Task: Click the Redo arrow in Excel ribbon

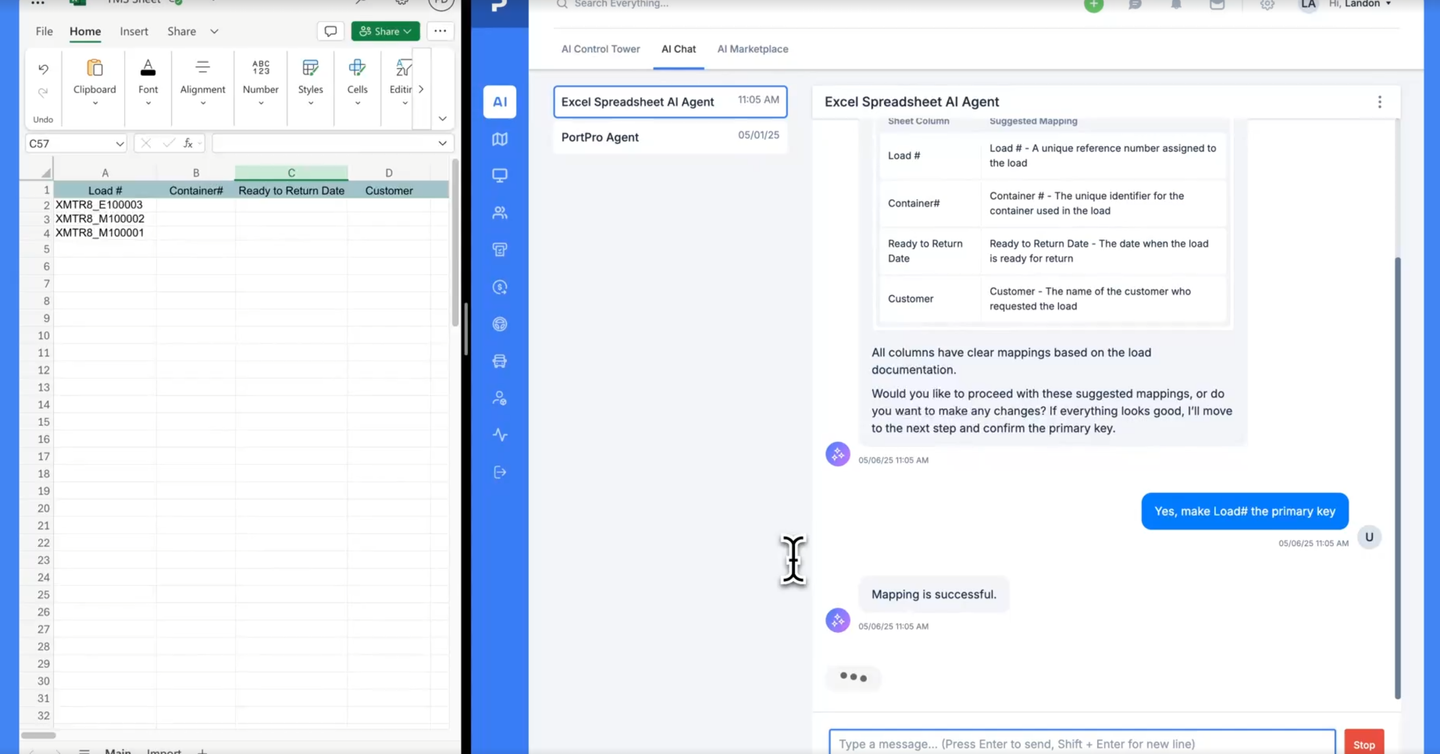Action: tap(43, 92)
